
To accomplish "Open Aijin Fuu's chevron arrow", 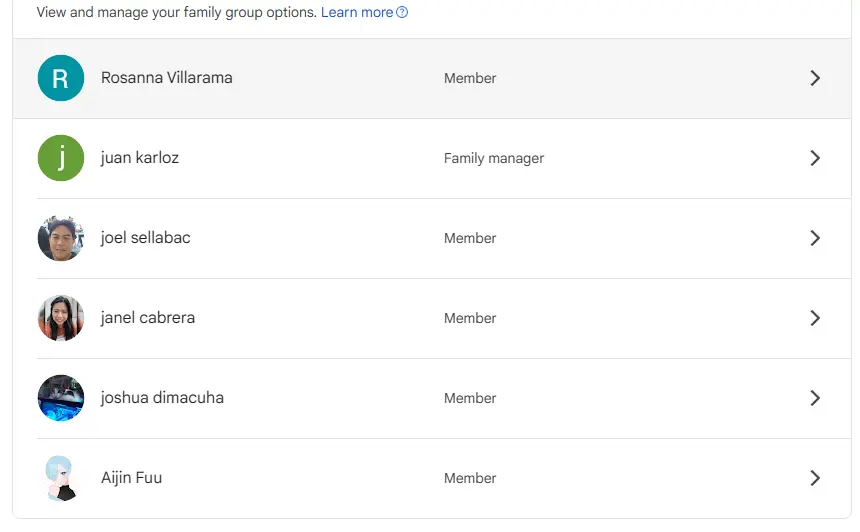I will tap(815, 478).
